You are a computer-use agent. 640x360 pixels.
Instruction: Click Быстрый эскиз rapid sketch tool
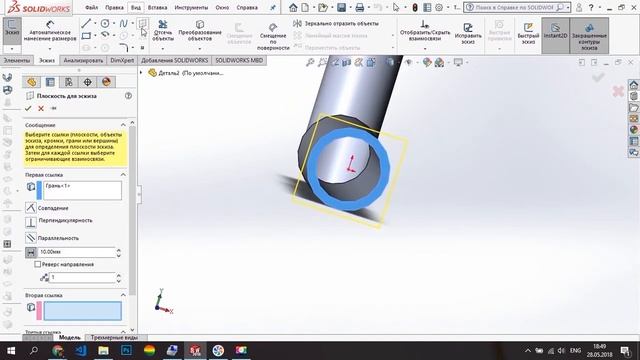coord(528,33)
